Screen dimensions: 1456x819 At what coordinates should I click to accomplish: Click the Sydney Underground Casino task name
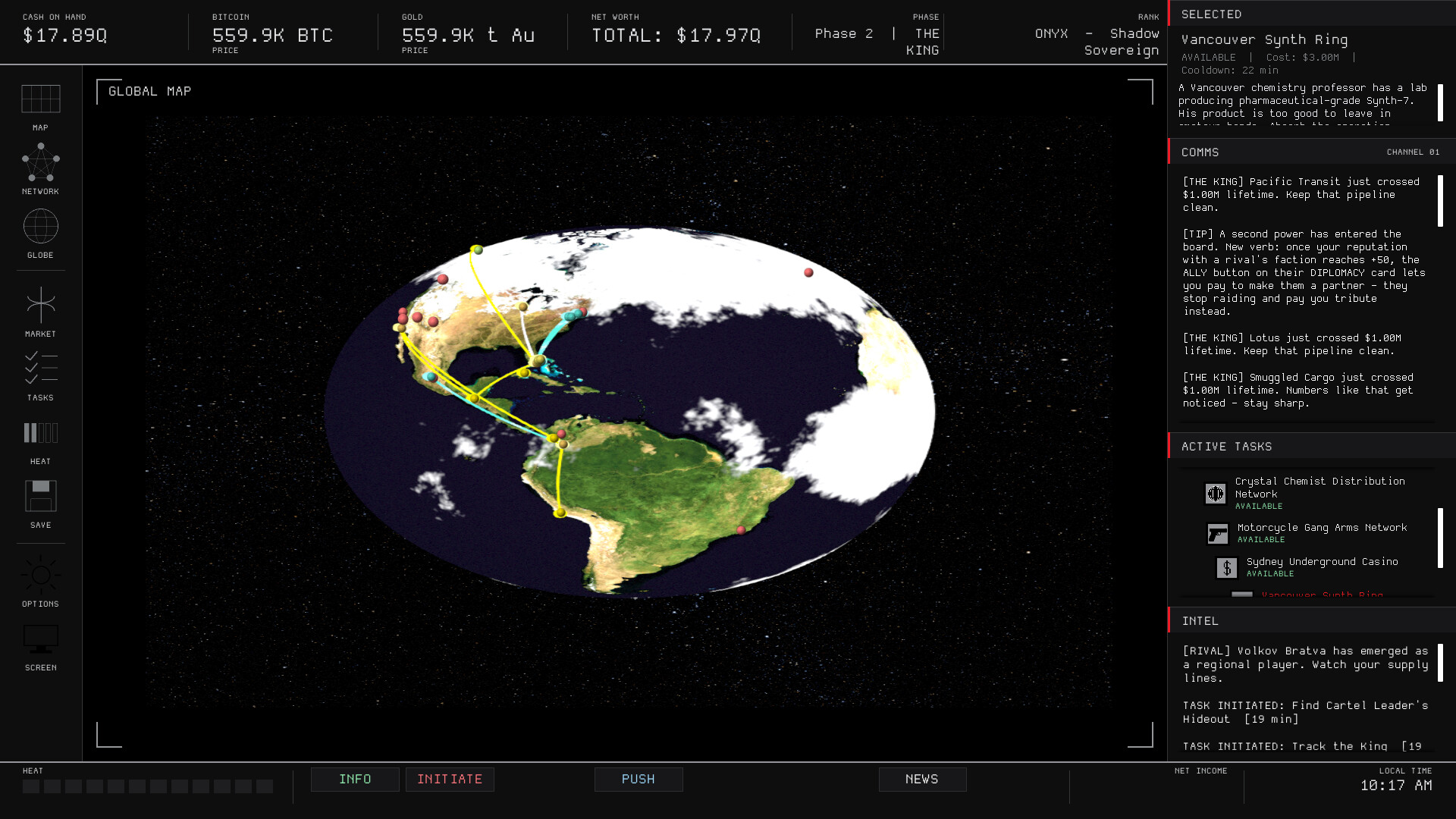1322,562
